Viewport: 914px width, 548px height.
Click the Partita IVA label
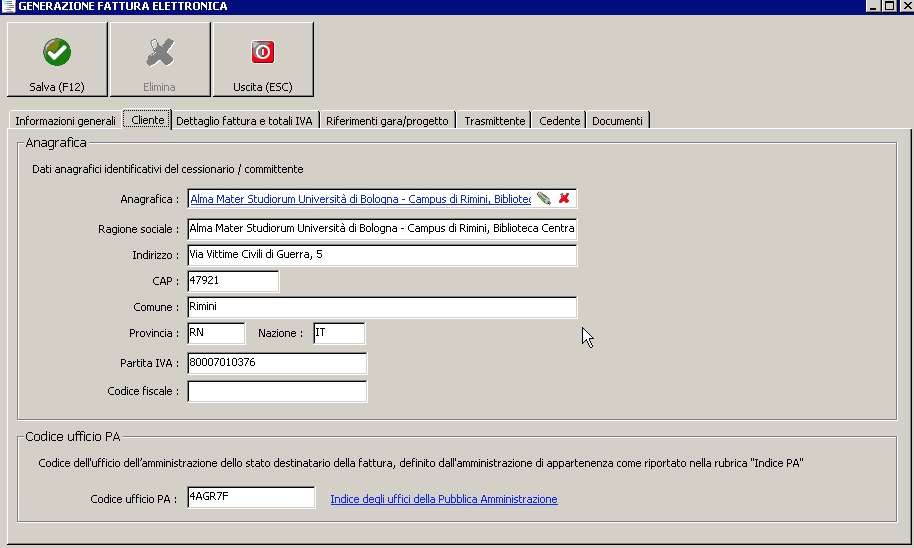pos(149,363)
